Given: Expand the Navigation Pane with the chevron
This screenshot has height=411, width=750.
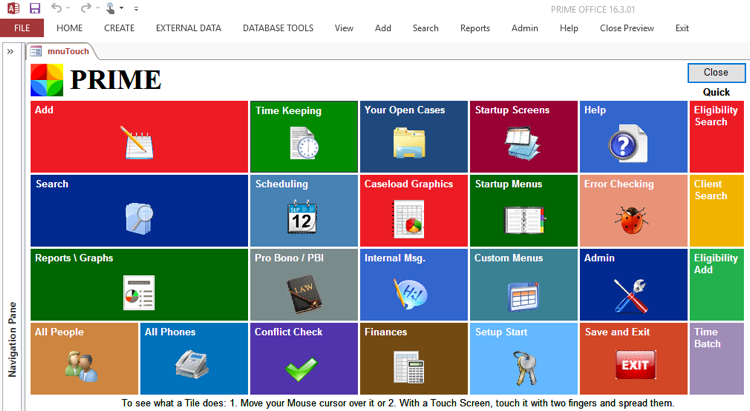Looking at the screenshot, I should coord(10,50).
